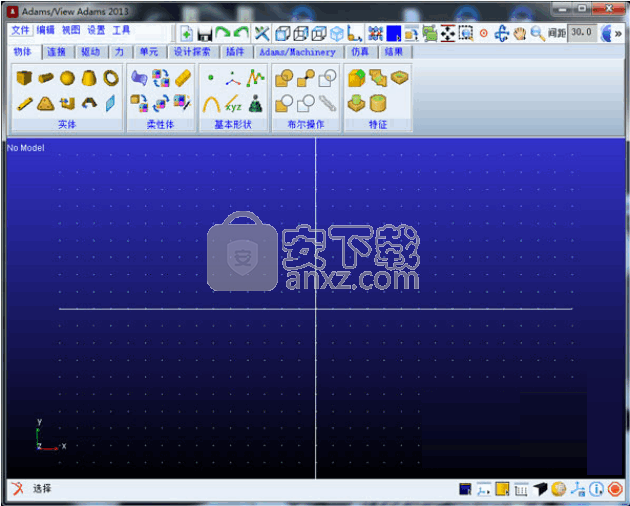Image resolution: width=630 pixels, height=506 pixels.
Task: Open the 编辑 menu
Action: click(x=45, y=30)
